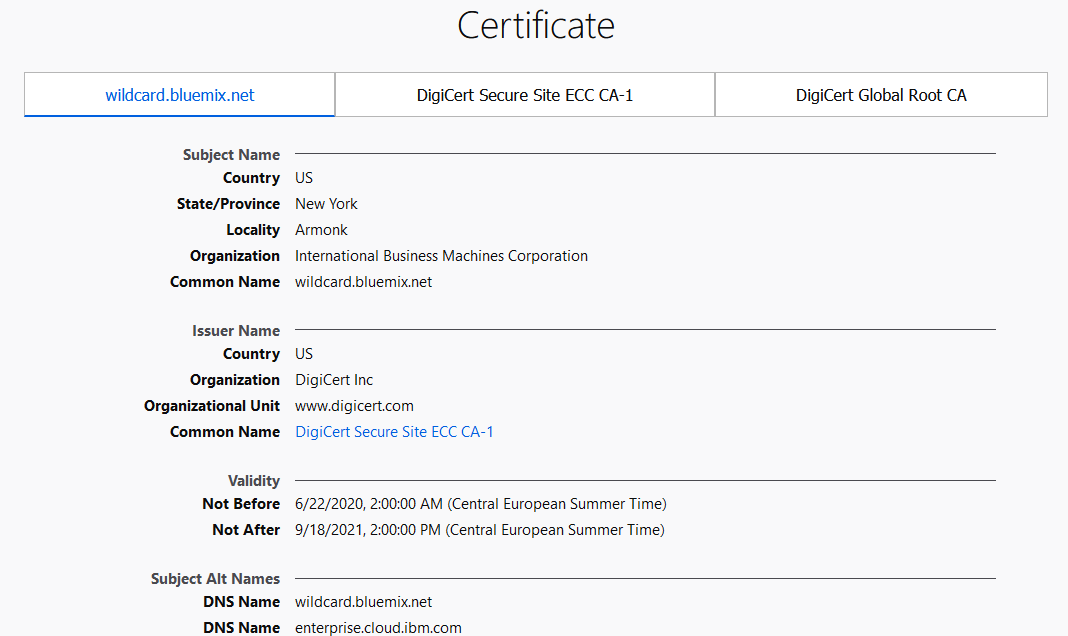Select International Business Machines Corporation text
The height and width of the screenshot is (636, 1068).
tap(441, 256)
